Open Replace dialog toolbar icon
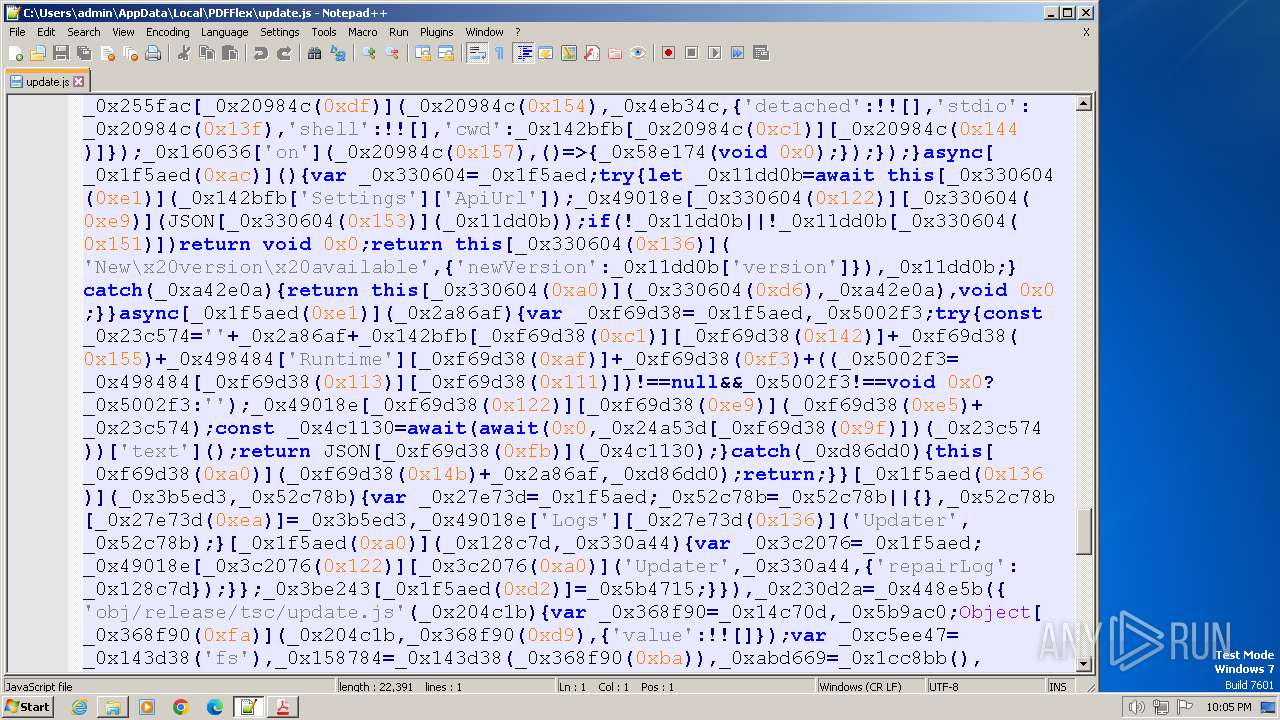1280x720 pixels. pyautogui.click(x=338, y=53)
